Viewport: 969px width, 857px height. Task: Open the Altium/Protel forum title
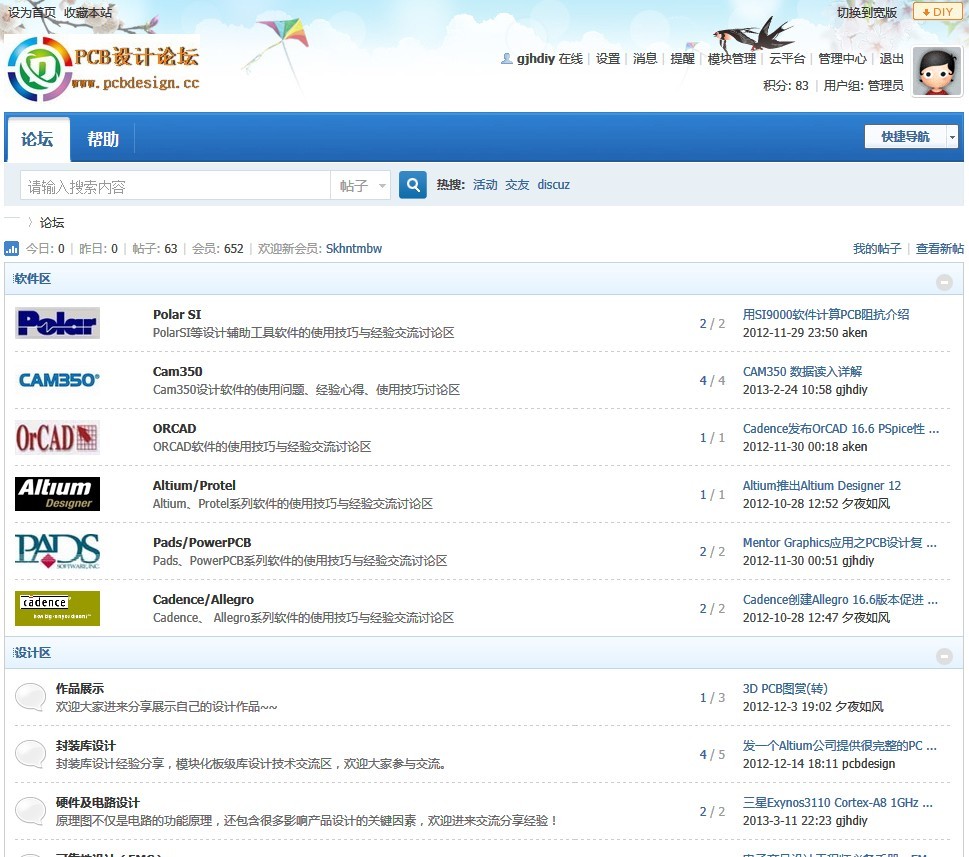pos(194,486)
